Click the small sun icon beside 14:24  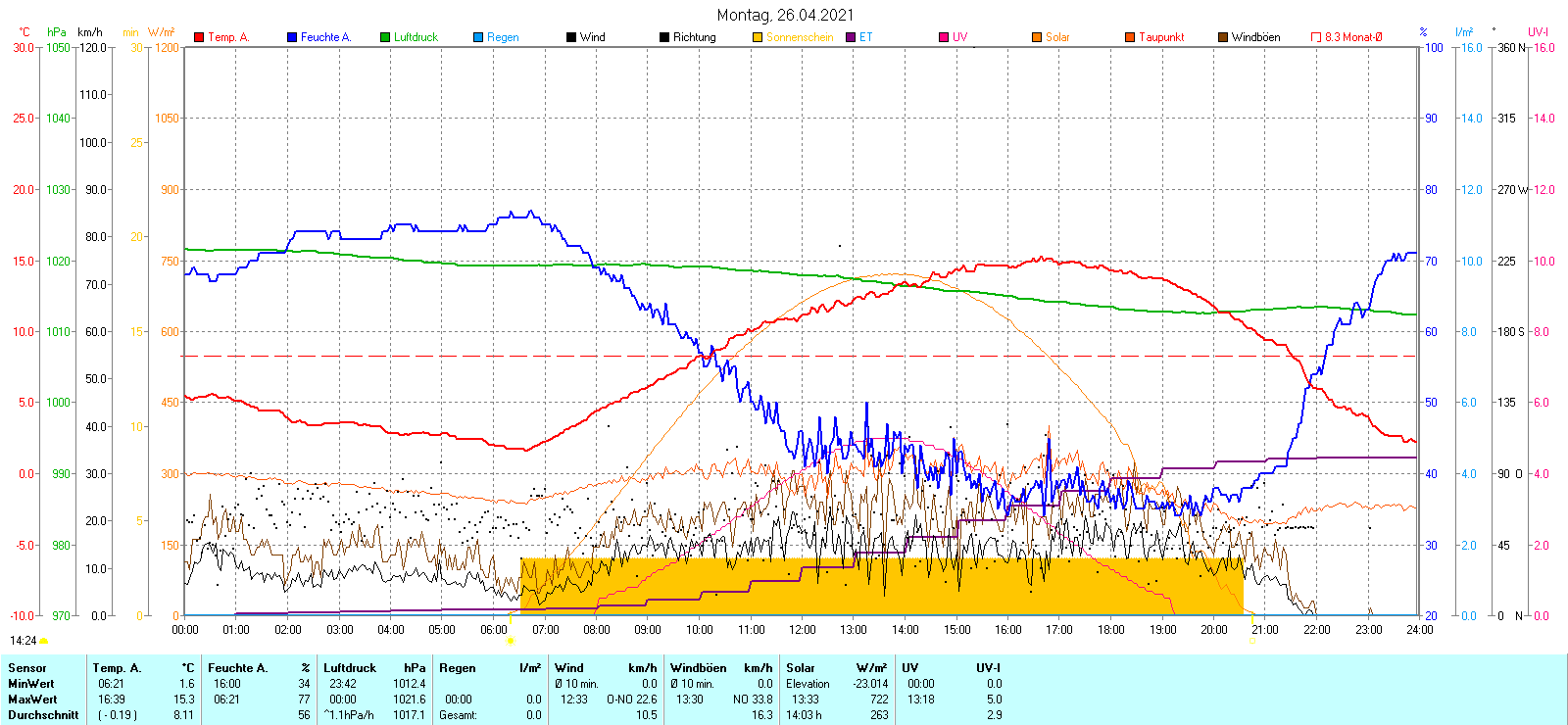pyautogui.click(x=43, y=641)
